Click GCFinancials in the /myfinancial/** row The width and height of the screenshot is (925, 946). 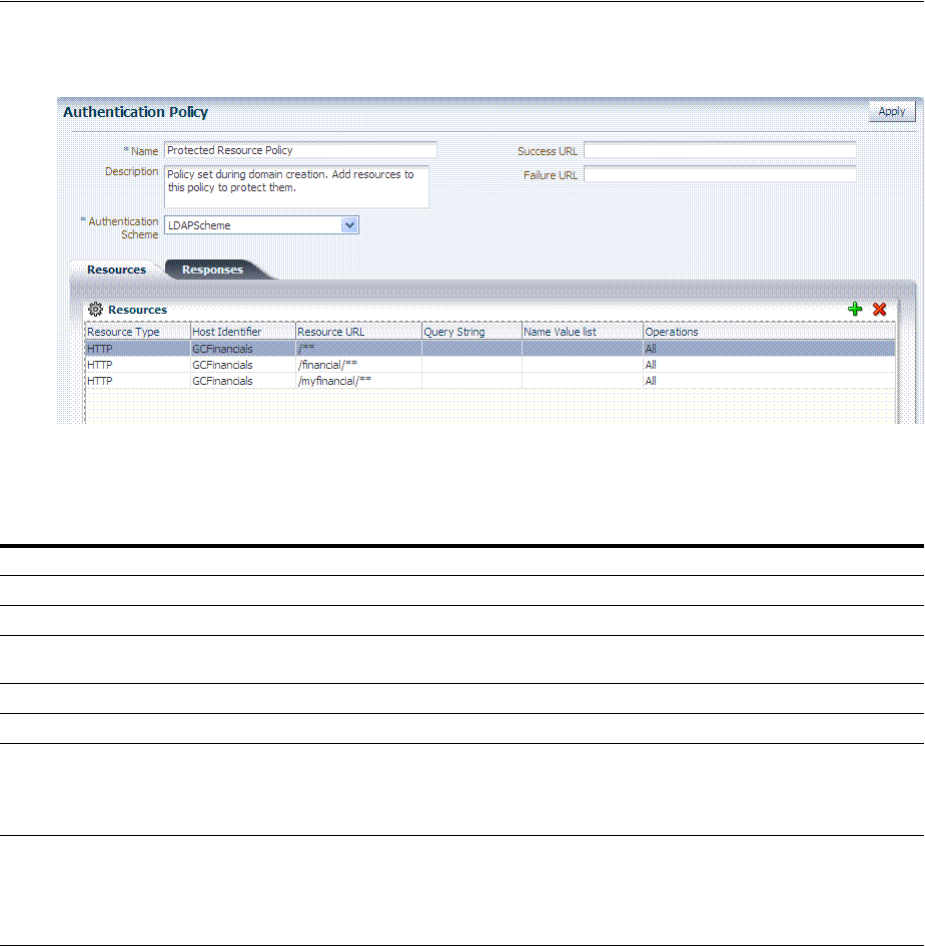point(222,381)
